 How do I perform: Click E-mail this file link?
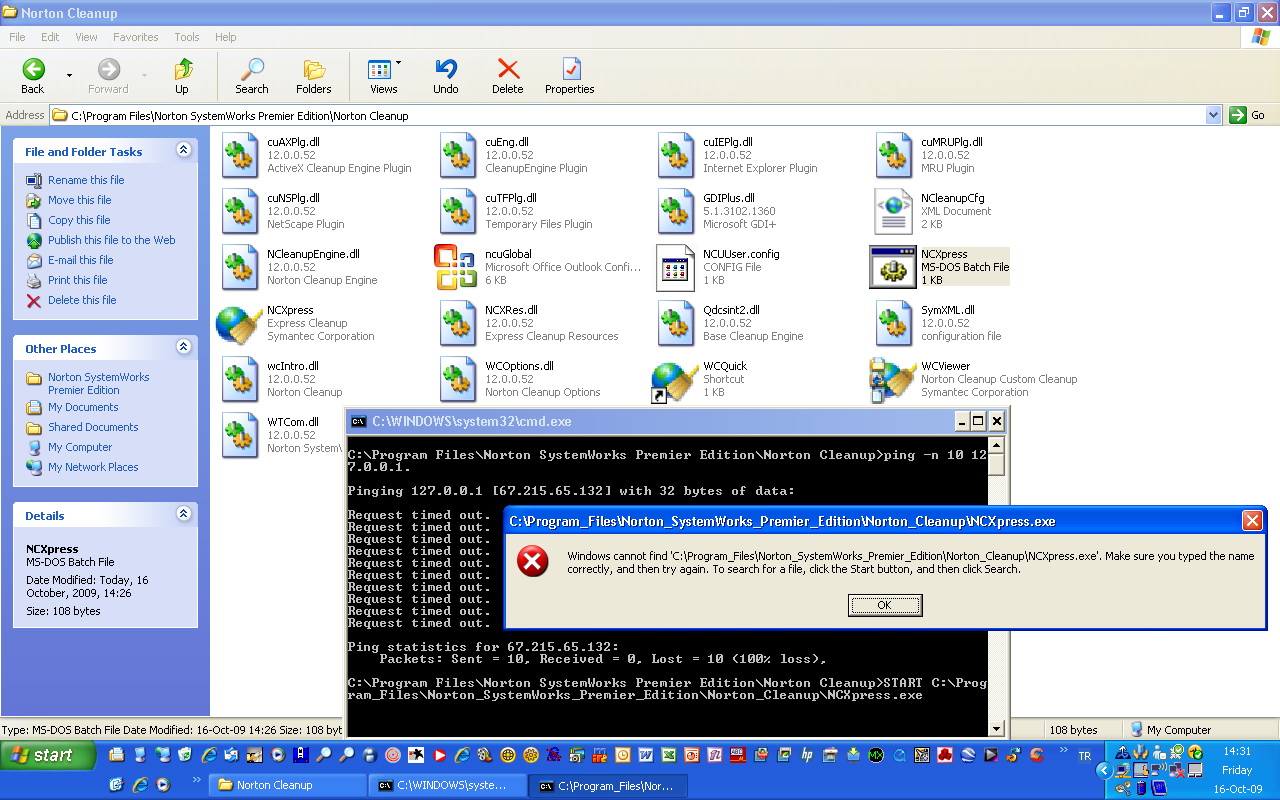[80, 260]
